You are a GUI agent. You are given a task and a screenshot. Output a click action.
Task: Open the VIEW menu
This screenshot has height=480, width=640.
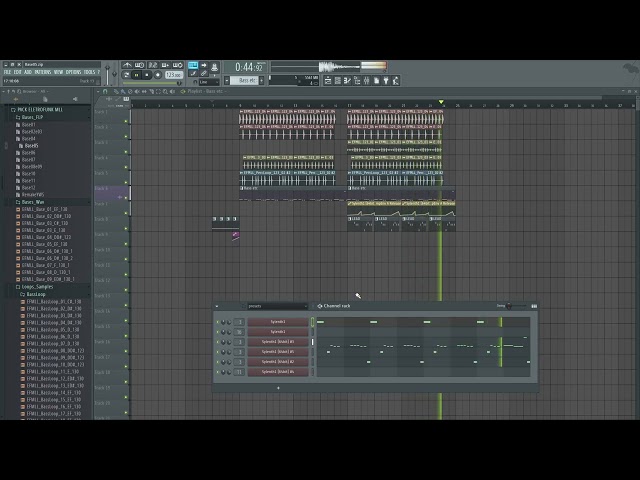(58, 72)
